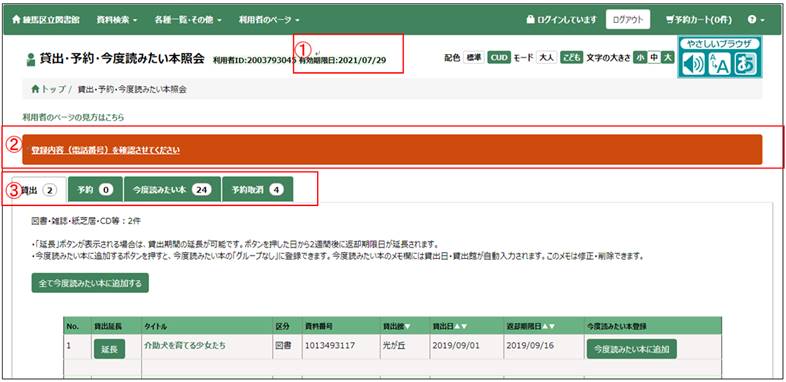The image size is (786, 382).
Task: Click the text enlarge A icon
Action: (719, 65)
